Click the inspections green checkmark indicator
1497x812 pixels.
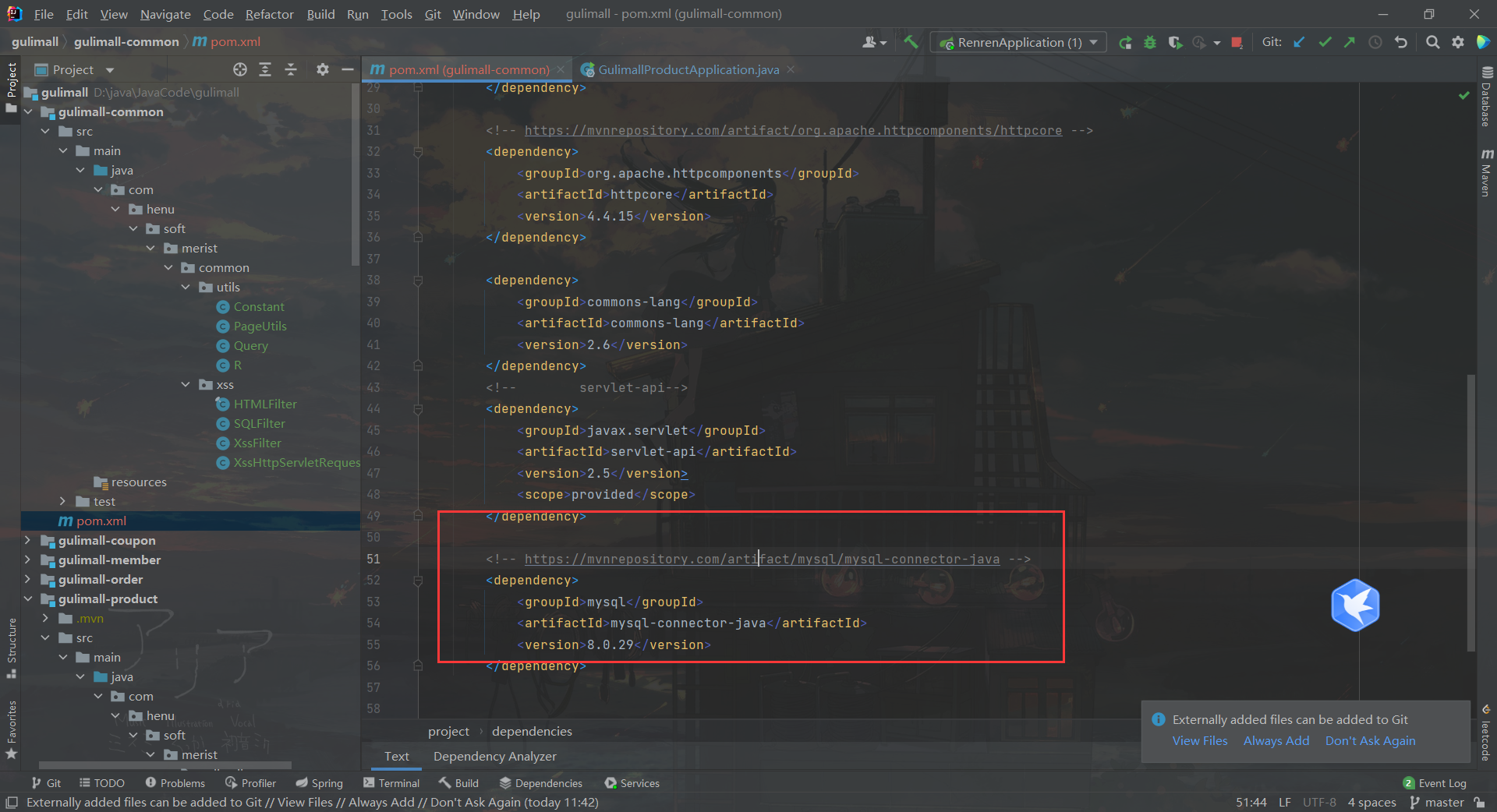click(1463, 95)
